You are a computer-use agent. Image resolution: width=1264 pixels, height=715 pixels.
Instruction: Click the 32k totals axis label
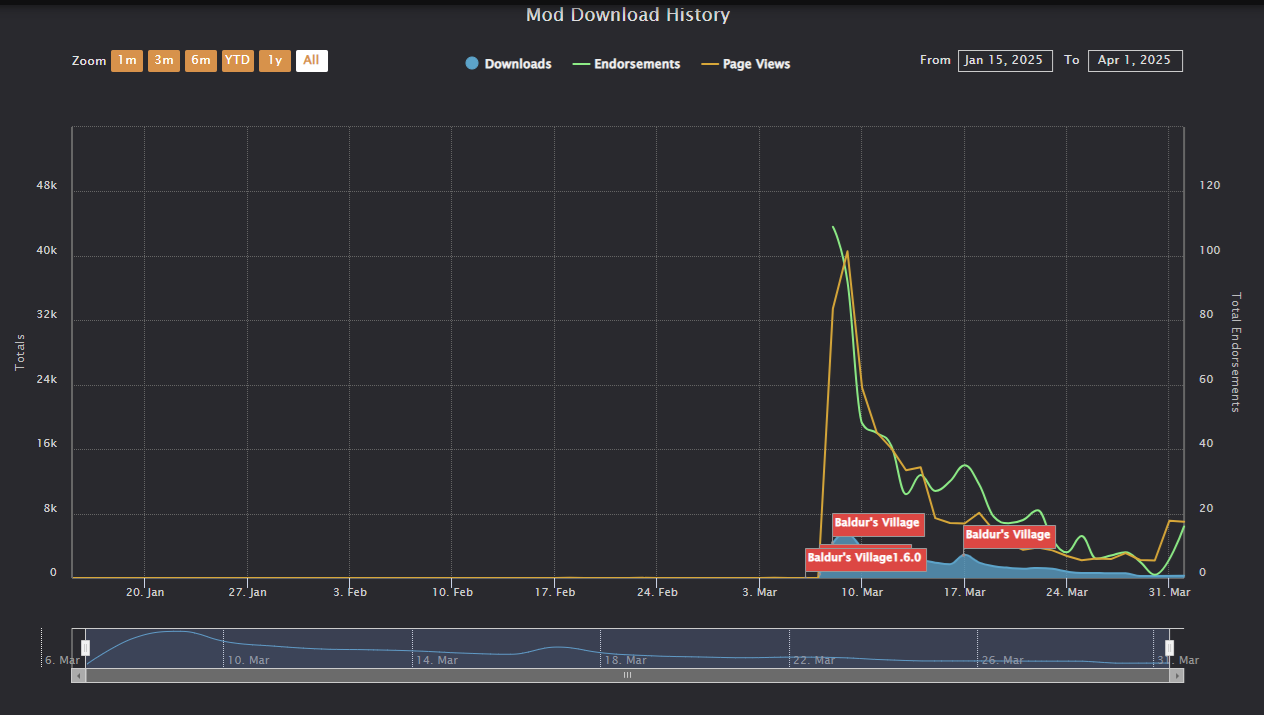coord(48,315)
